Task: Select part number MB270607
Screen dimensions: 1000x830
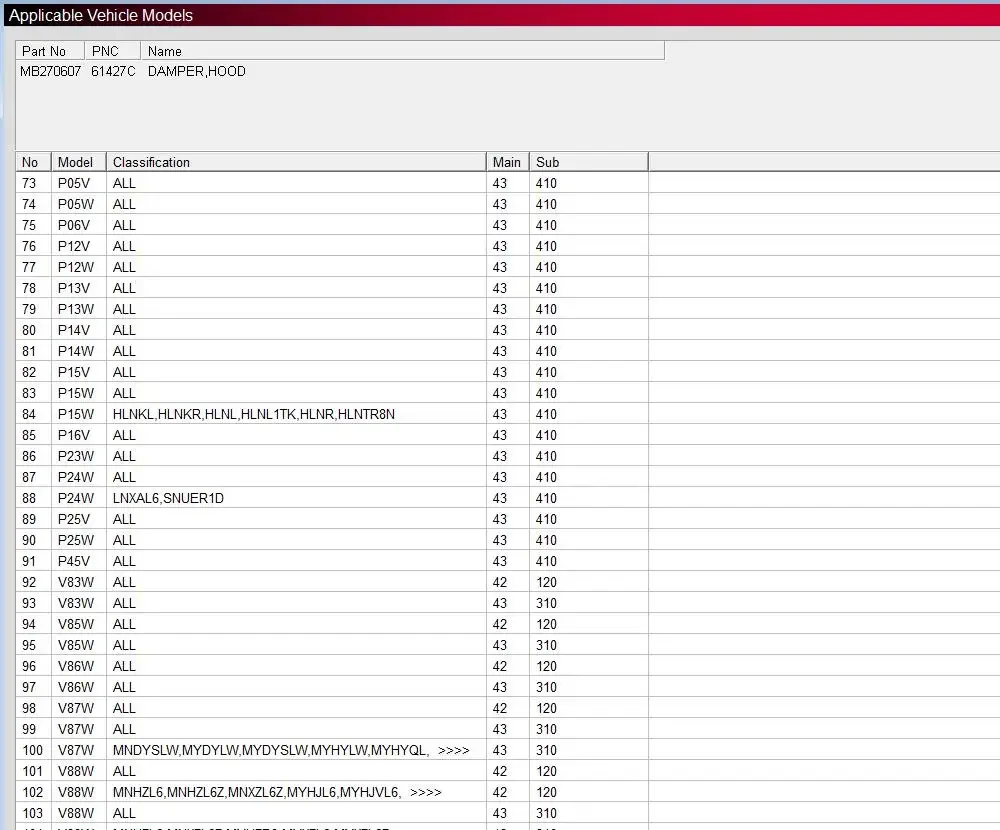Action: point(50,71)
